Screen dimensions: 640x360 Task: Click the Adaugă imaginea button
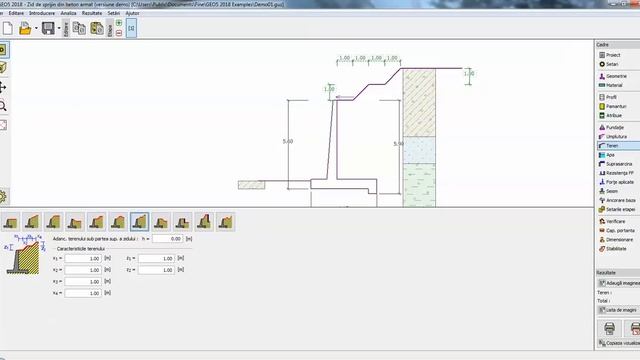[619, 283]
